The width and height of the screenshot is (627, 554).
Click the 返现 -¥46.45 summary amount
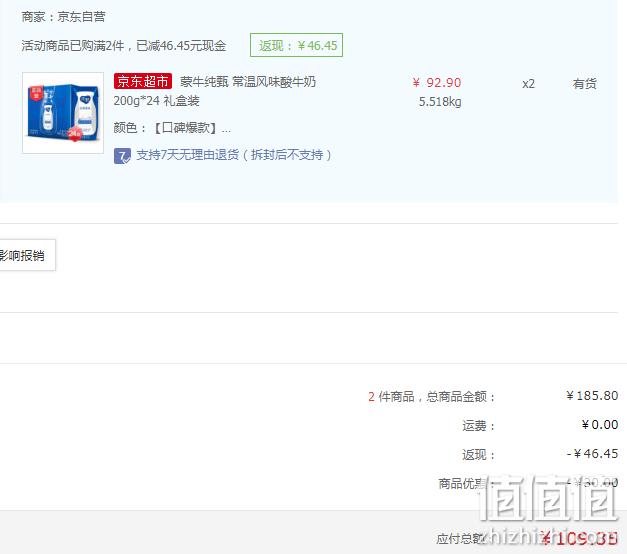[x=592, y=454]
